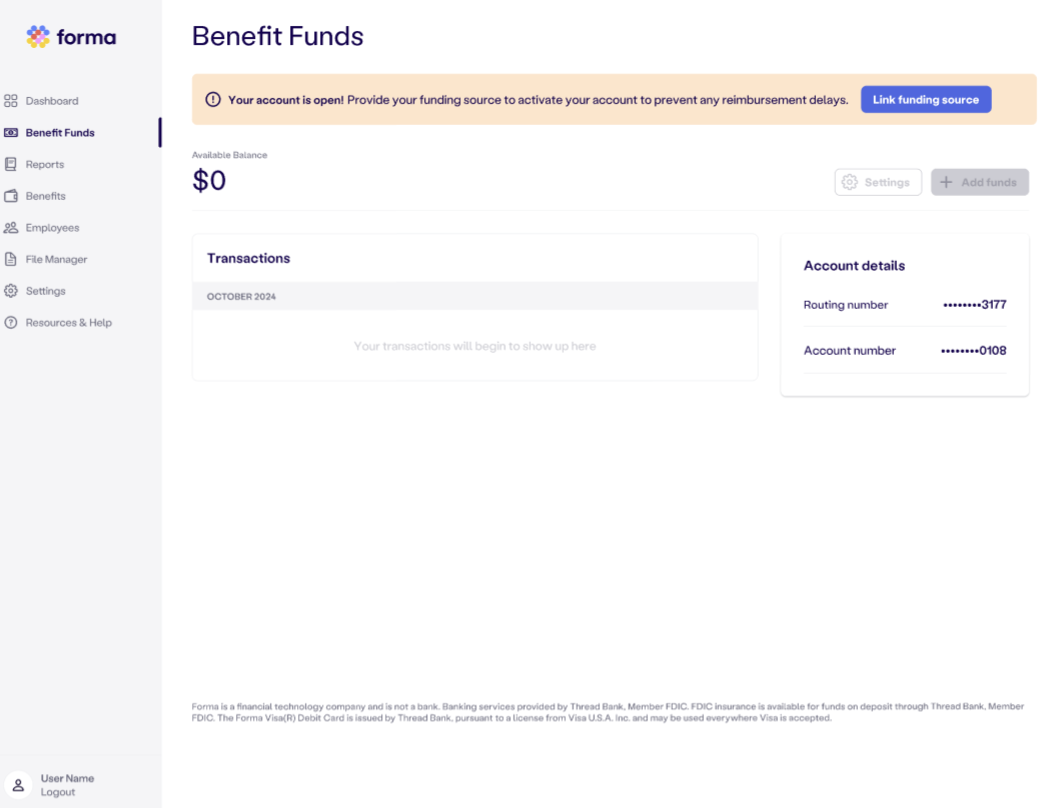Open the Employees section
The height and width of the screenshot is (808, 1042).
[x=52, y=228]
